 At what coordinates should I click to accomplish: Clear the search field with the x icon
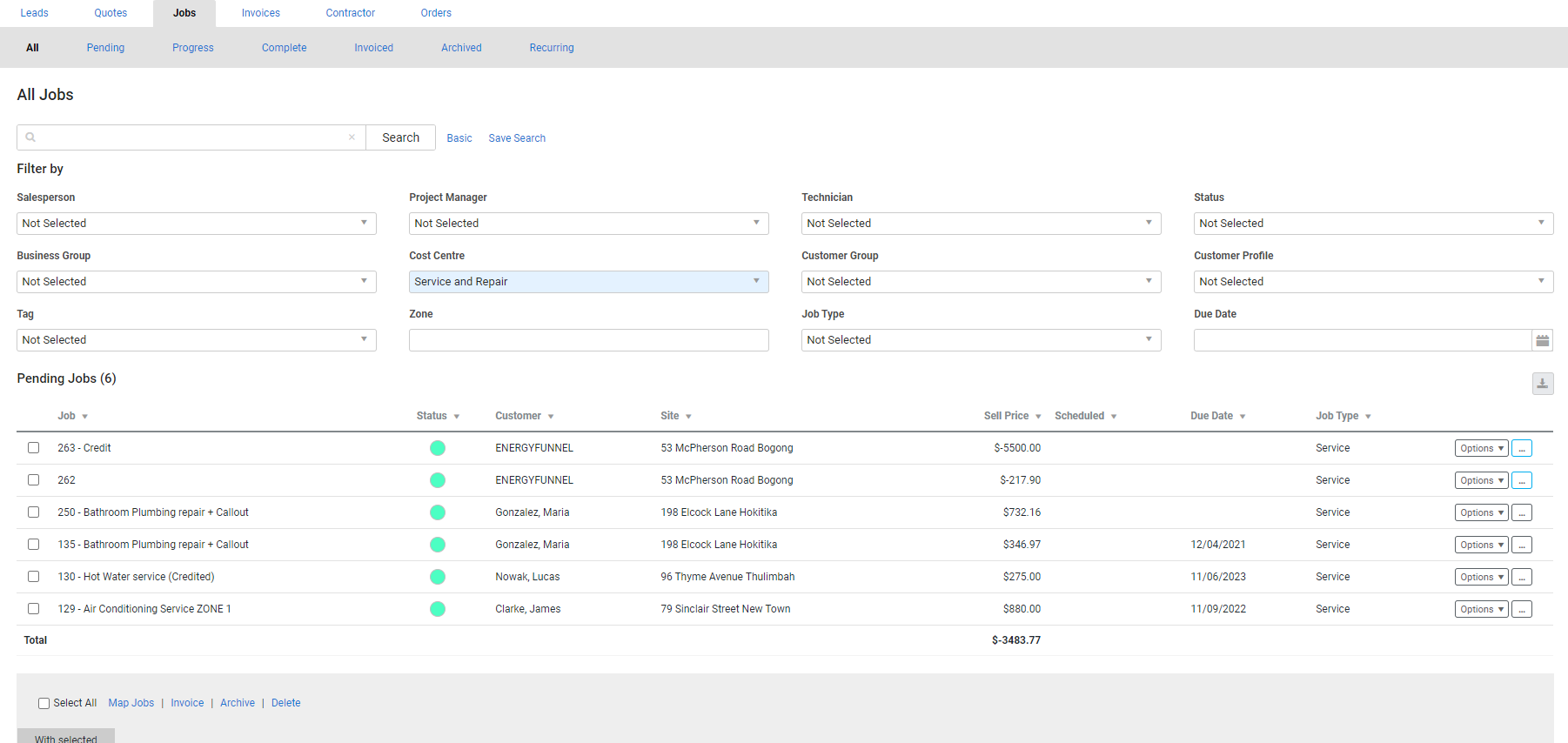coord(352,137)
